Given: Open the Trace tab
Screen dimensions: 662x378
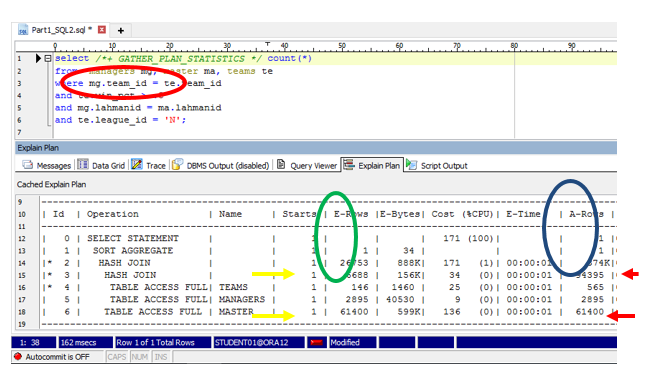Looking at the screenshot, I should click(x=149, y=166).
